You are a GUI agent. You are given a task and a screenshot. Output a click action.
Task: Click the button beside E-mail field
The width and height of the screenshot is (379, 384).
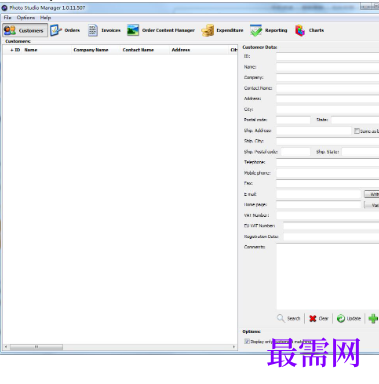(372, 194)
